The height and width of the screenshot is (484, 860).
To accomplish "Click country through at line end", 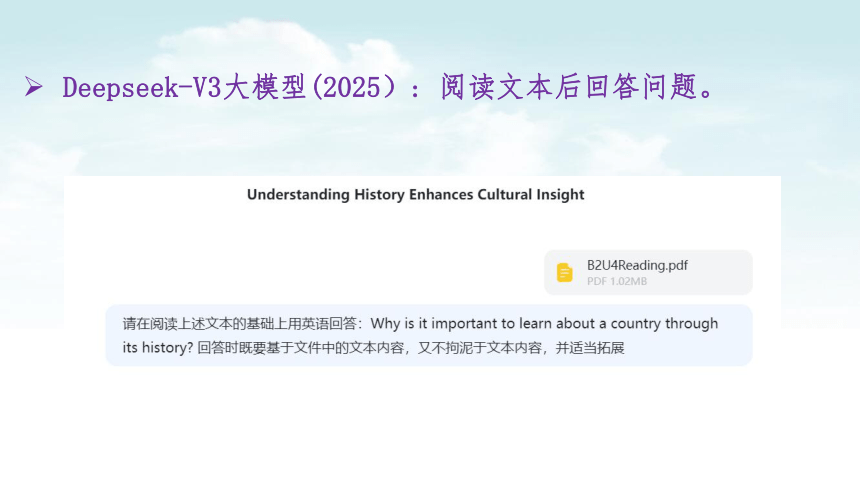I will click(x=664, y=324).
